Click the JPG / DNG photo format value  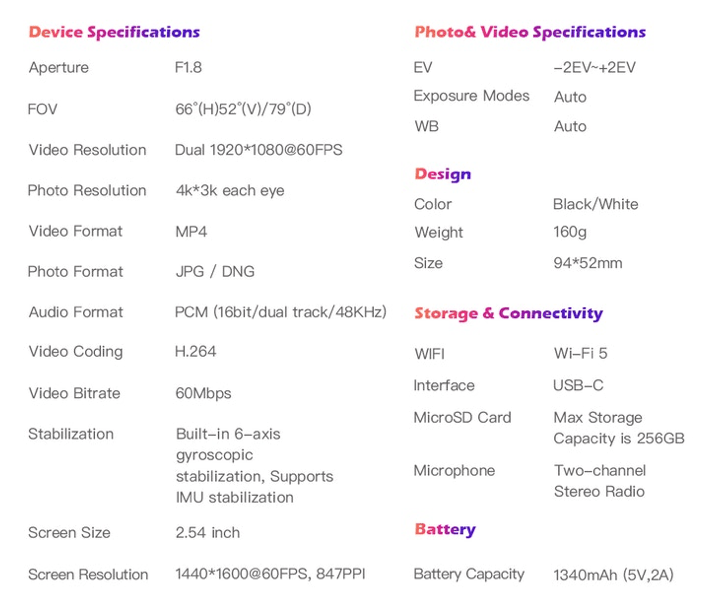tap(215, 272)
